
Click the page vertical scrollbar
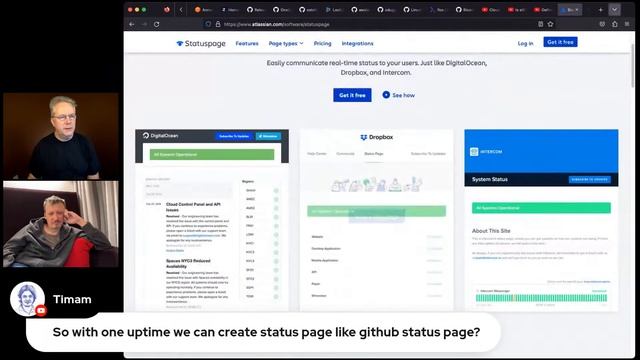point(633,65)
